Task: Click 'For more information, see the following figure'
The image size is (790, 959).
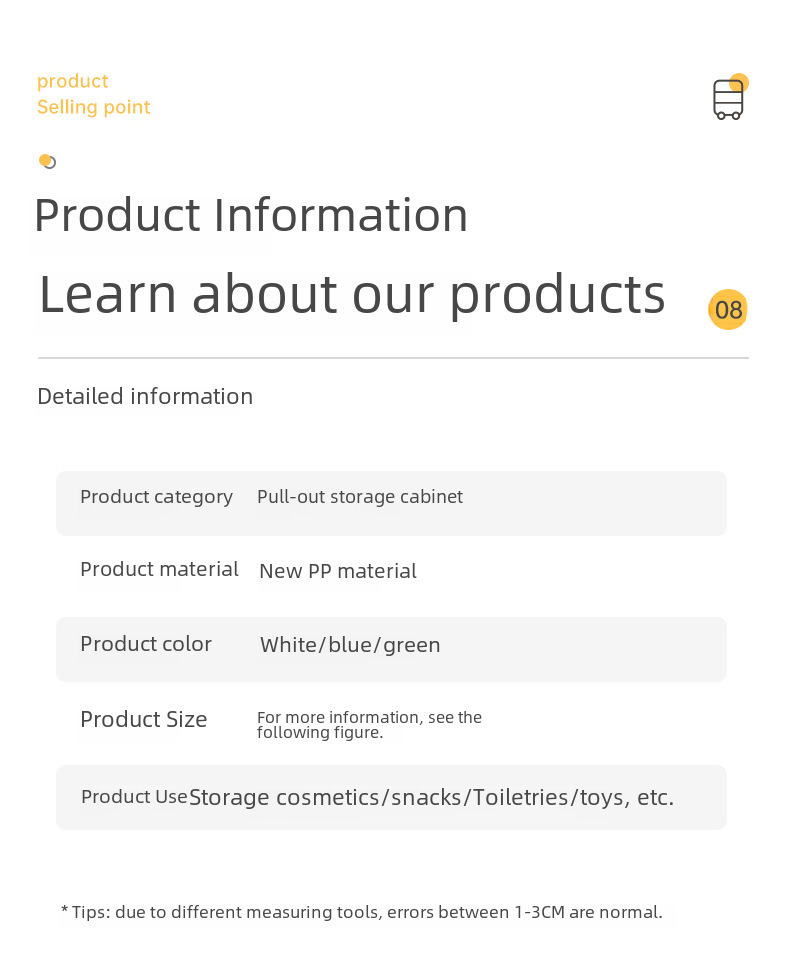Action: [x=369, y=725]
